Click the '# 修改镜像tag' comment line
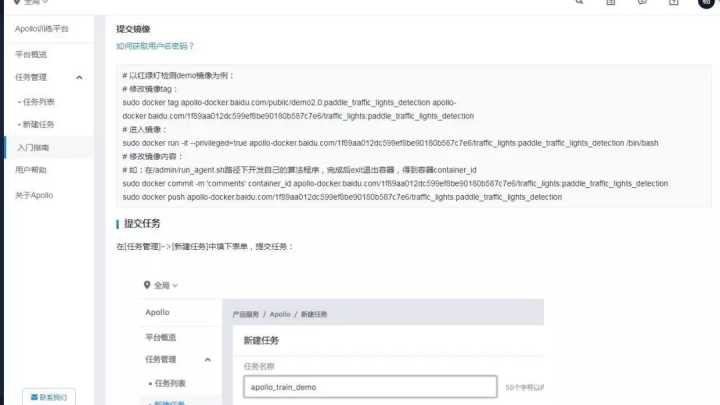The height and width of the screenshot is (405, 720). 149,89
